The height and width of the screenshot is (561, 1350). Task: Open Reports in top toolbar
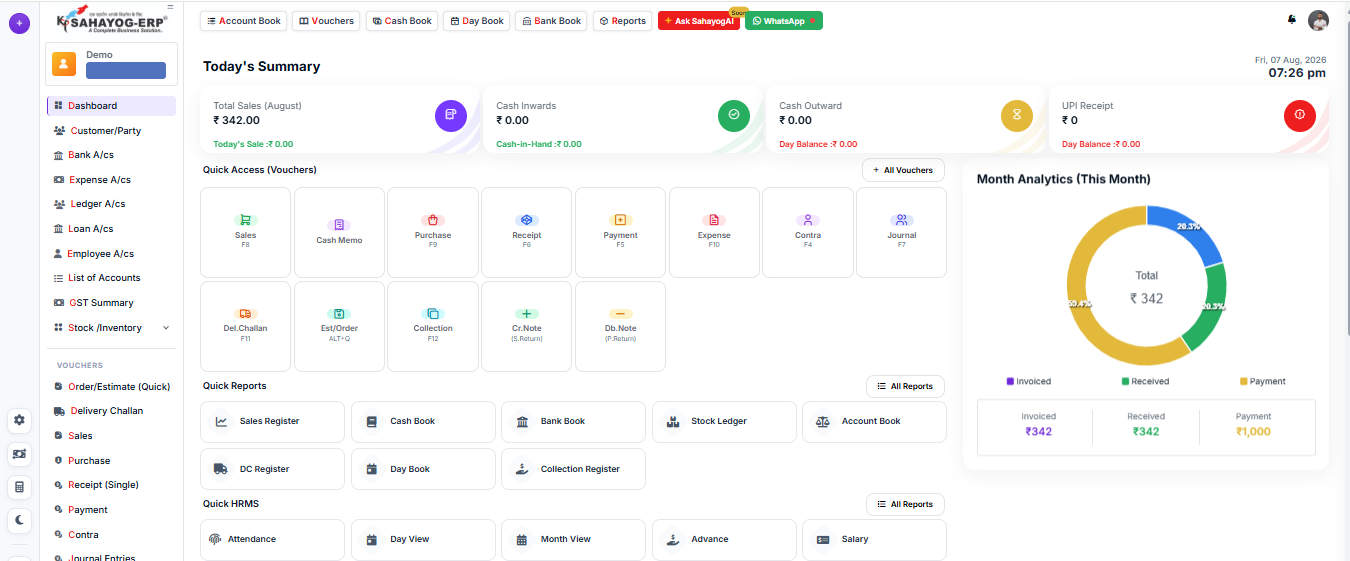pyautogui.click(x=622, y=21)
